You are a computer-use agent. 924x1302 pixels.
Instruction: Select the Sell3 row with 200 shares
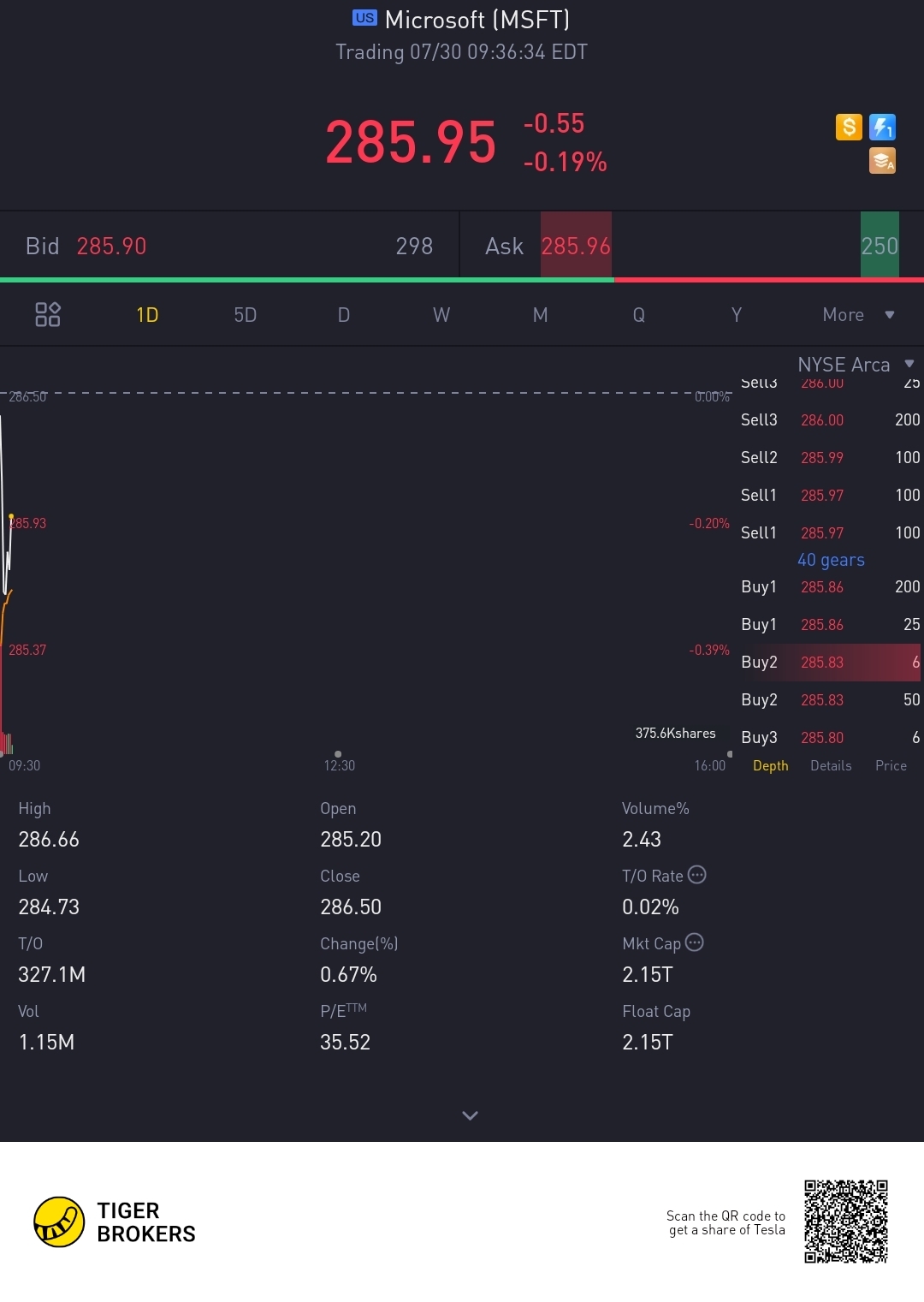tap(830, 419)
